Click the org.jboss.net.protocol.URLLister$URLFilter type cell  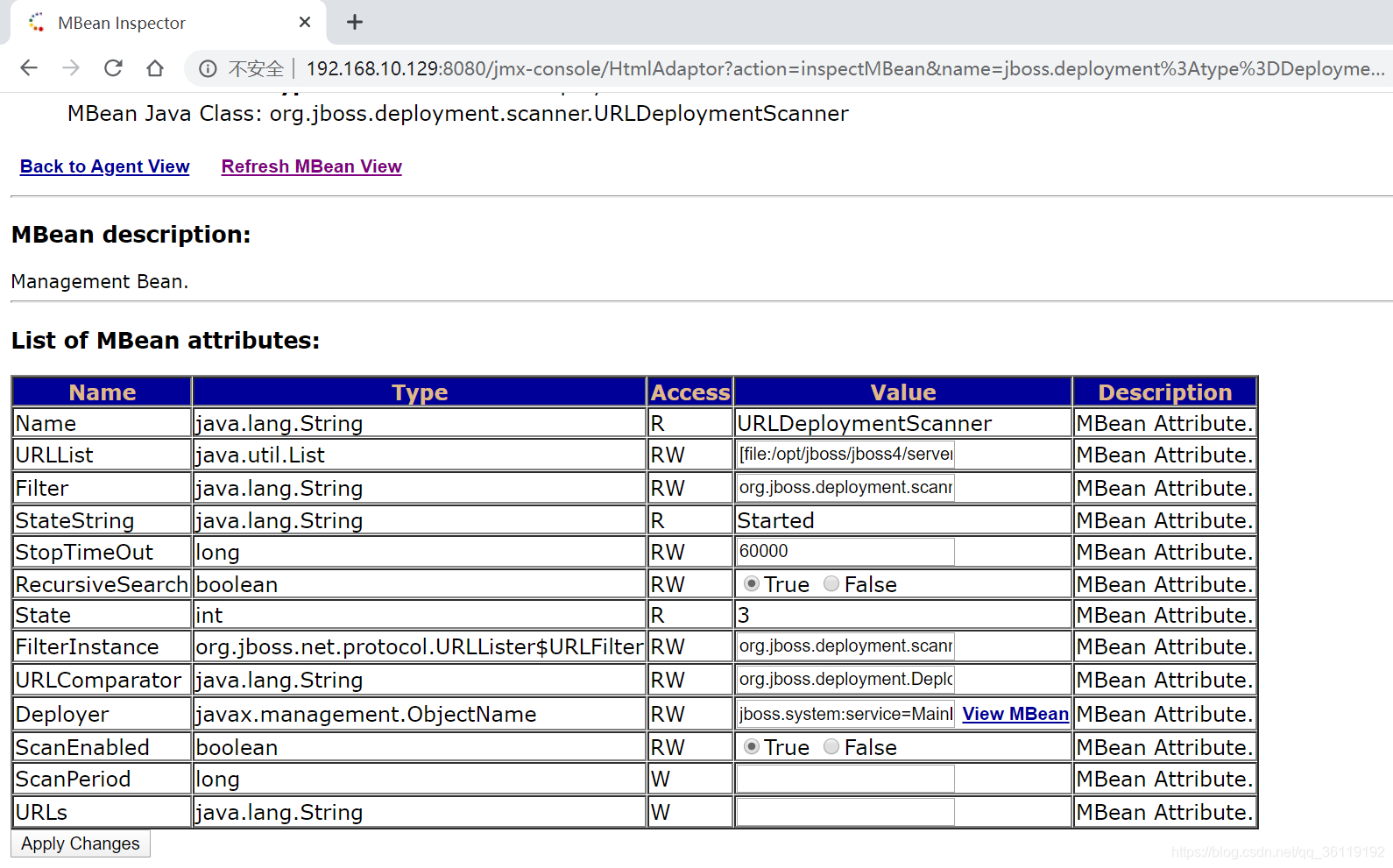point(420,646)
